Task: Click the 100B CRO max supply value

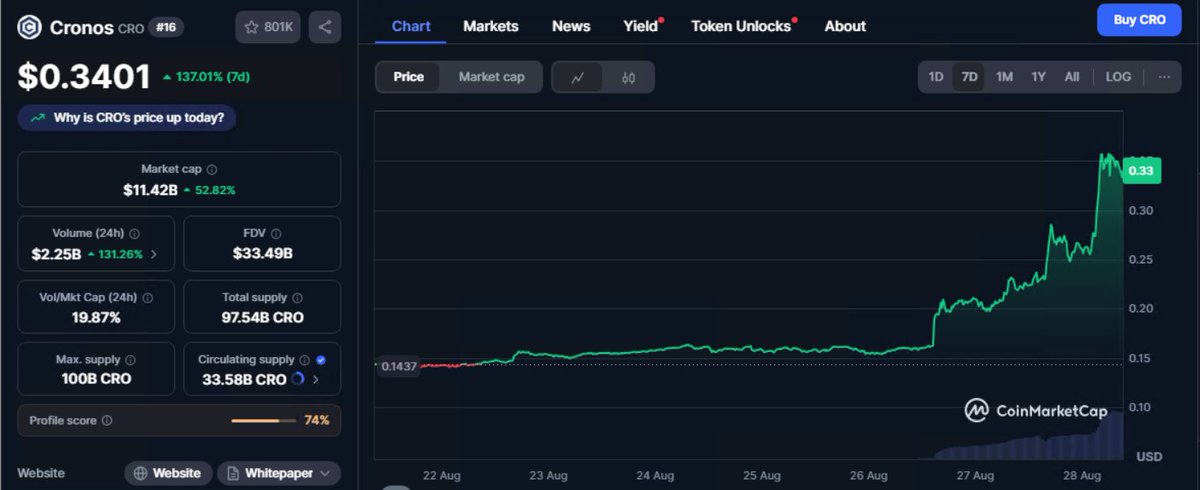Action: 96,380
